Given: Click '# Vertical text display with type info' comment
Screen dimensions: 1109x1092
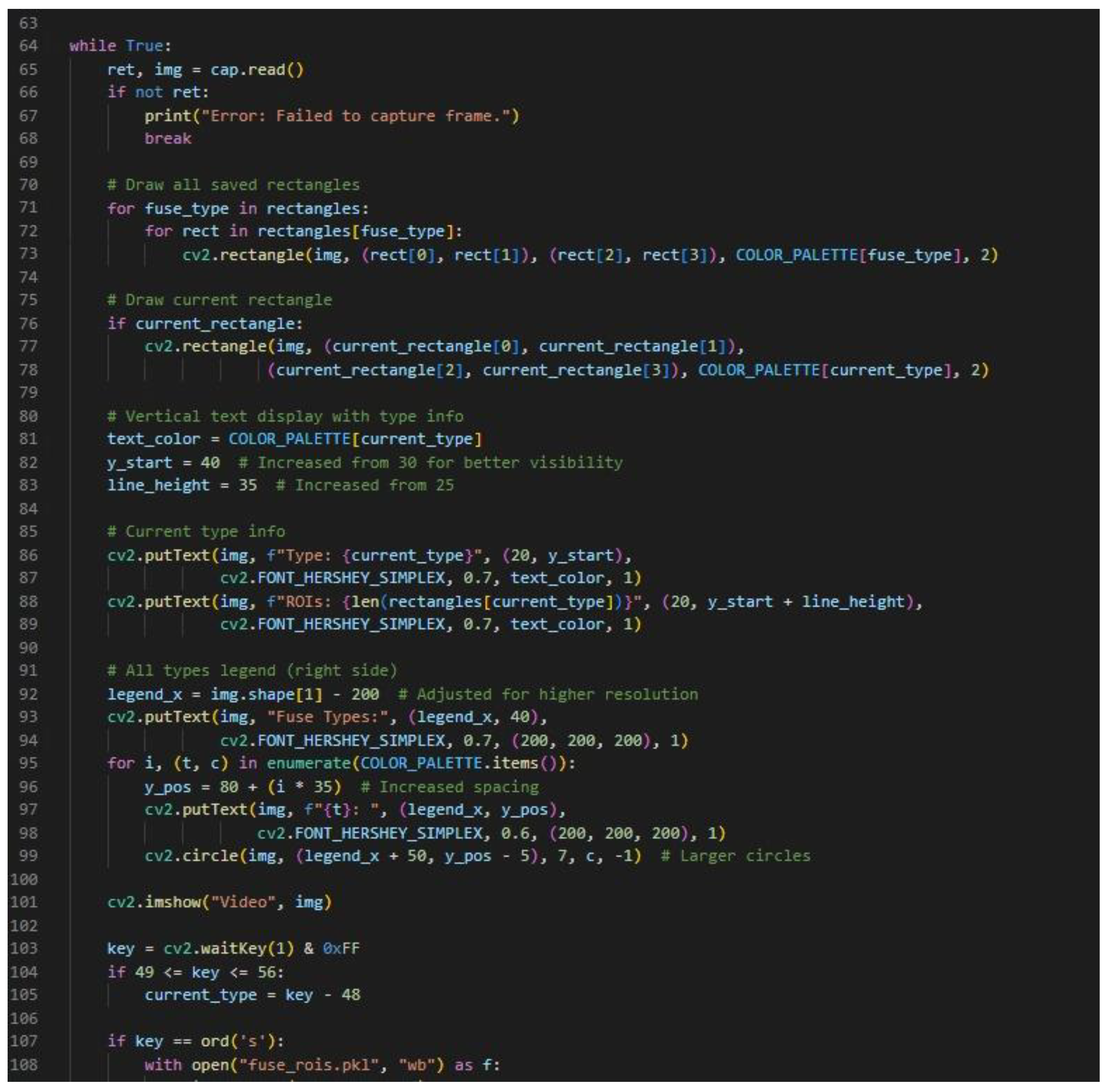Looking at the screenshot, I should pyautogui.click(x=285, y=417).
